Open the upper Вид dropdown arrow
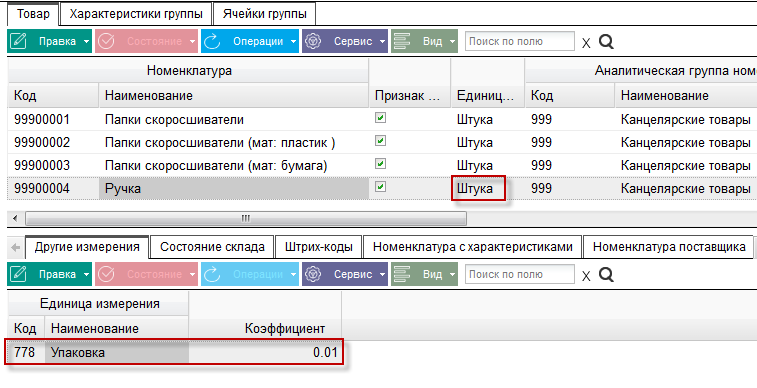757x388 pixels. (x=452, y=42)
